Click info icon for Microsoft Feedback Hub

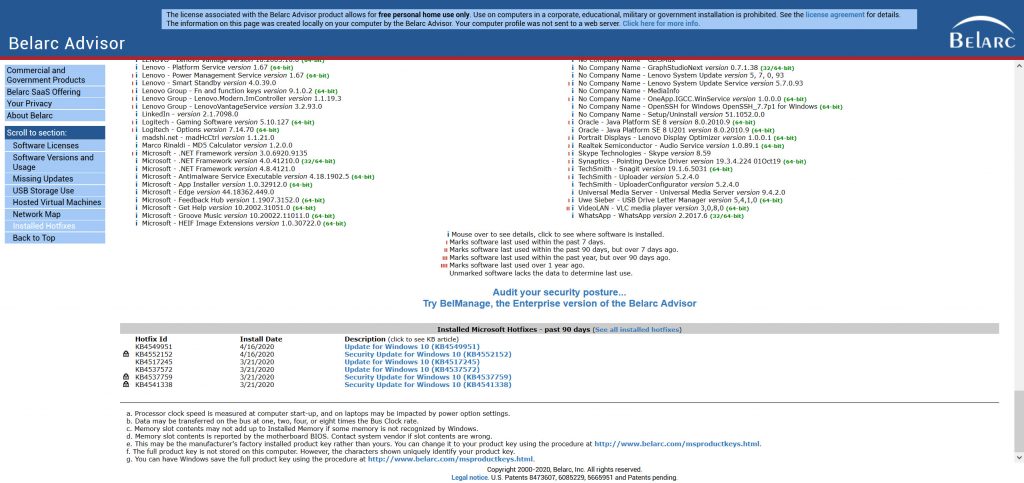point(137,200)
